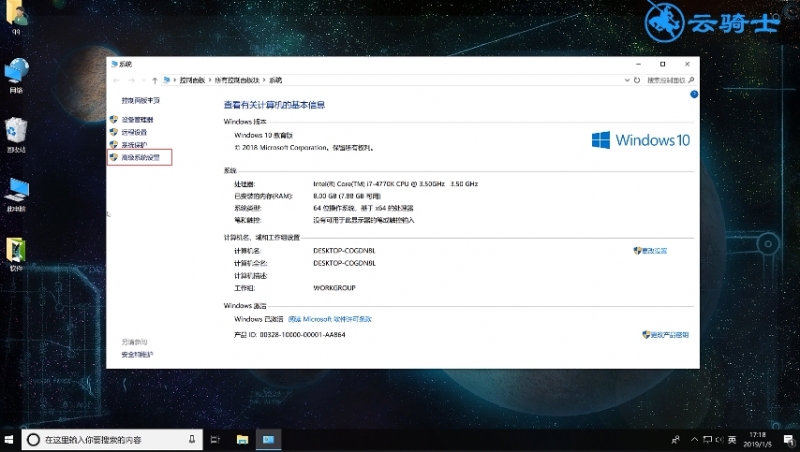The image size is (800, 452).
Task: Open Task View from the taskbar
Action: coord(215,439)
